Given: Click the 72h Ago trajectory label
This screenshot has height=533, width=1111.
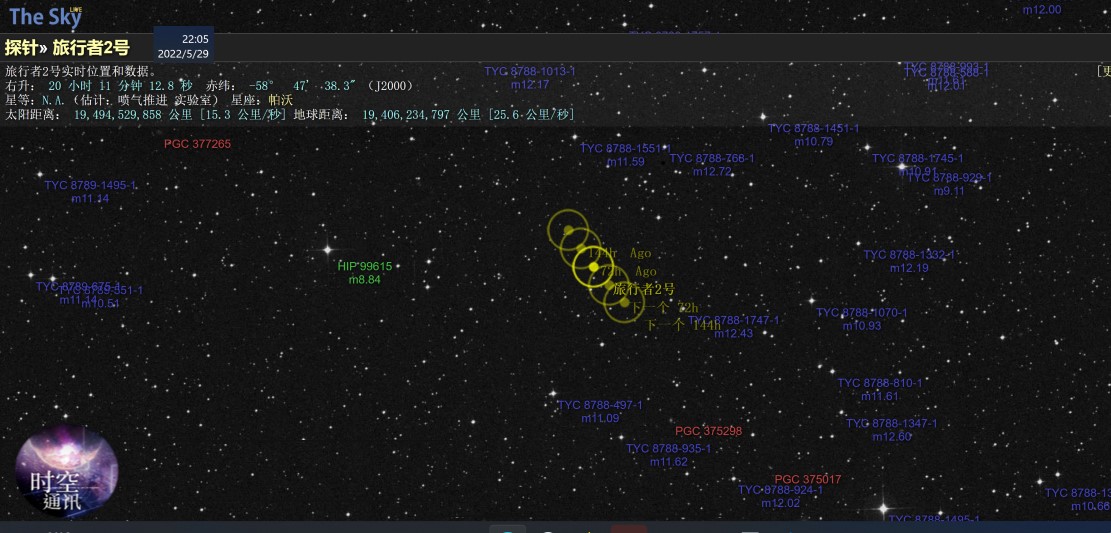Looking at the screenshot, I should [x=628, y=271].
